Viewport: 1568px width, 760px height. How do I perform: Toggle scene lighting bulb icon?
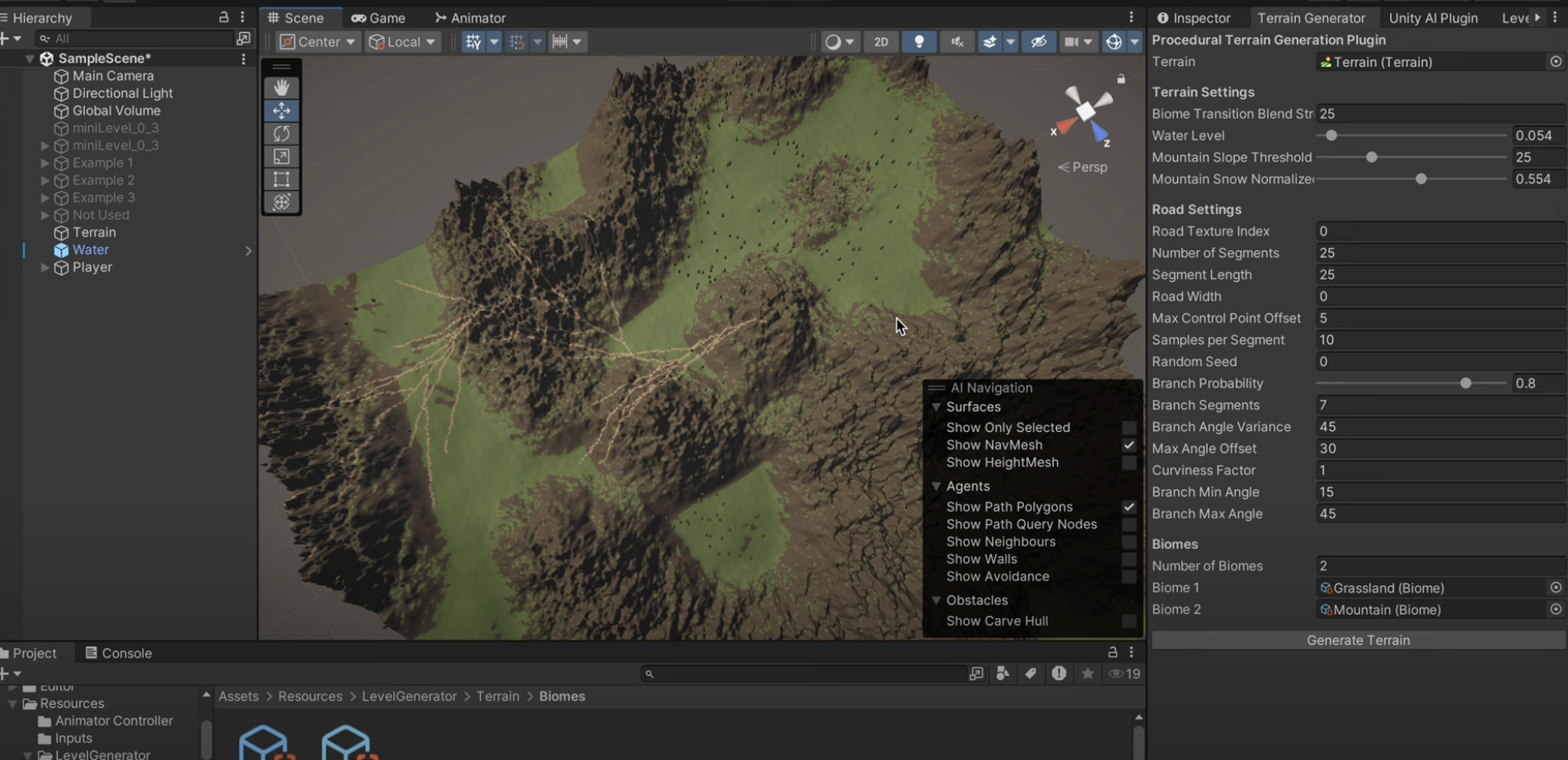919,42
